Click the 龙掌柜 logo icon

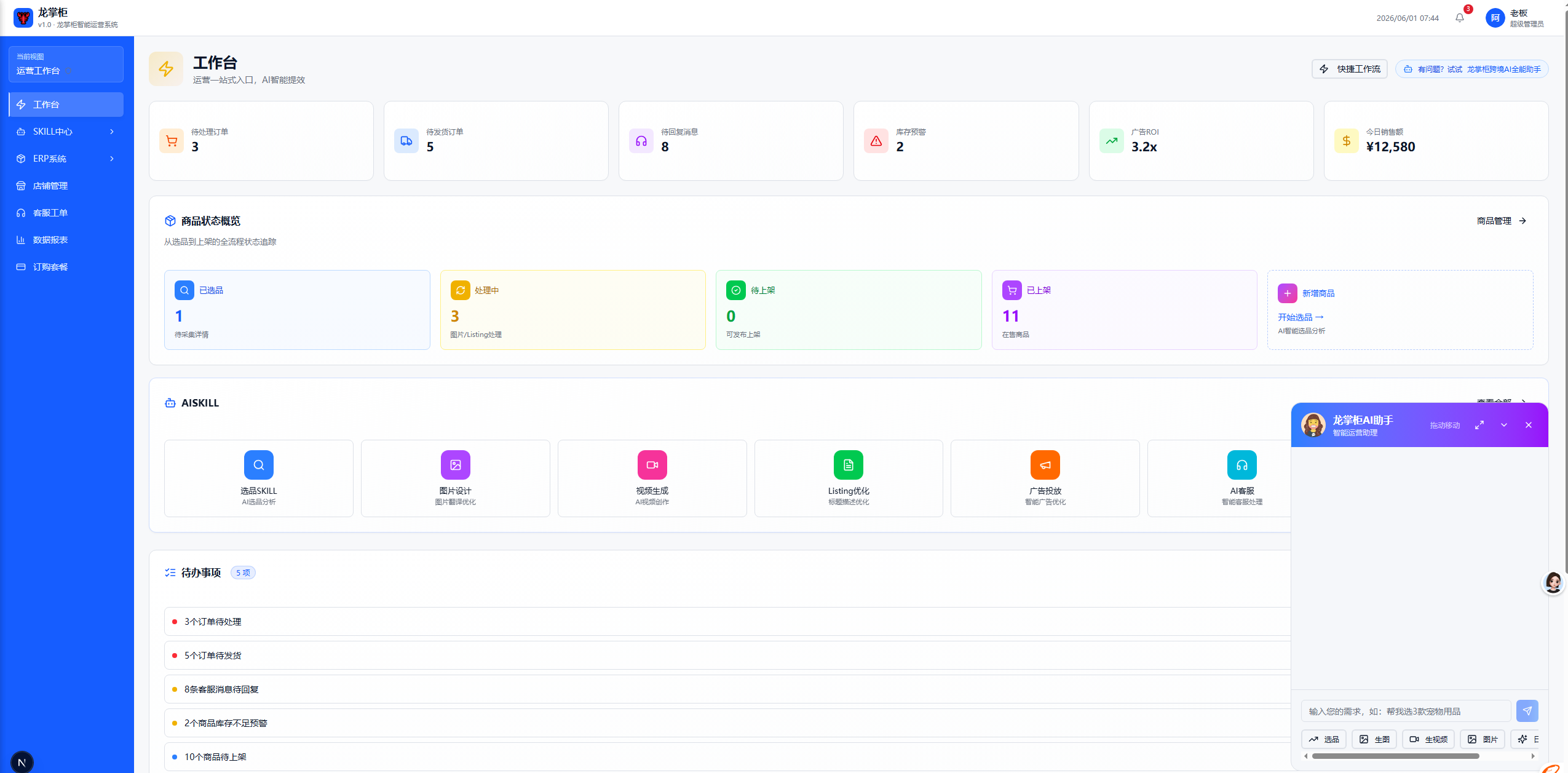[x=23, y=18]
